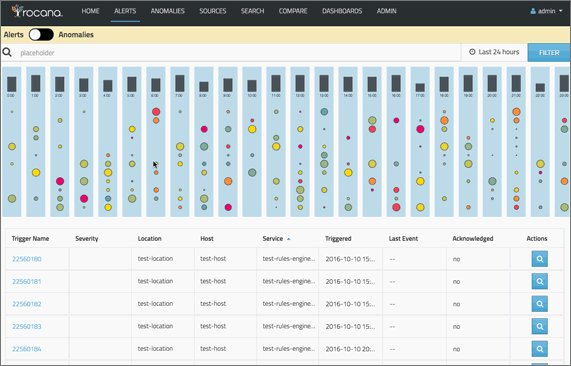571x366 pixels.
Task: Click the large magenta bubble in the 17:00 column
Action: tap(420, 129)
